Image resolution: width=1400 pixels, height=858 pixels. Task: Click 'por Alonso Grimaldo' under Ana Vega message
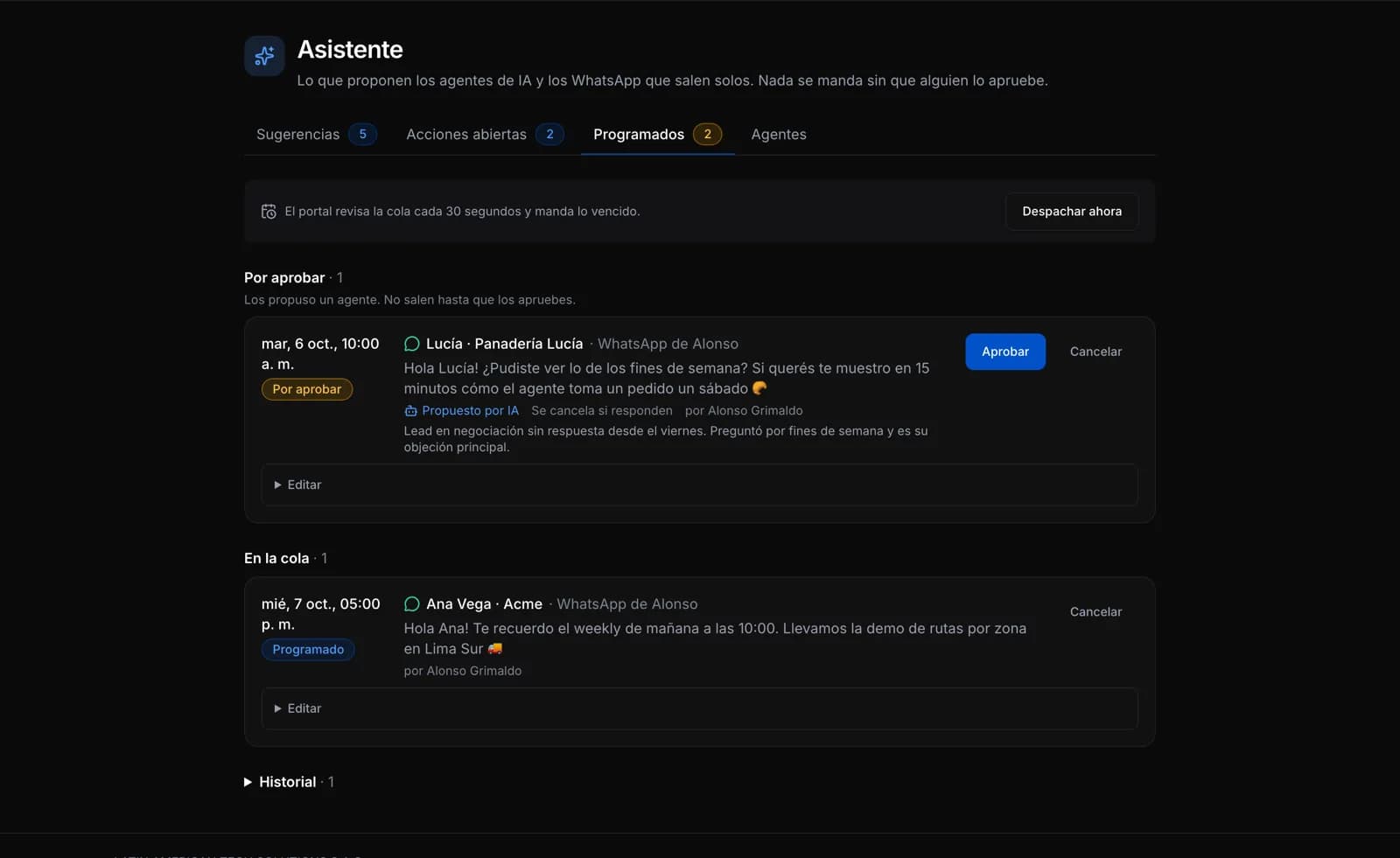463,671
